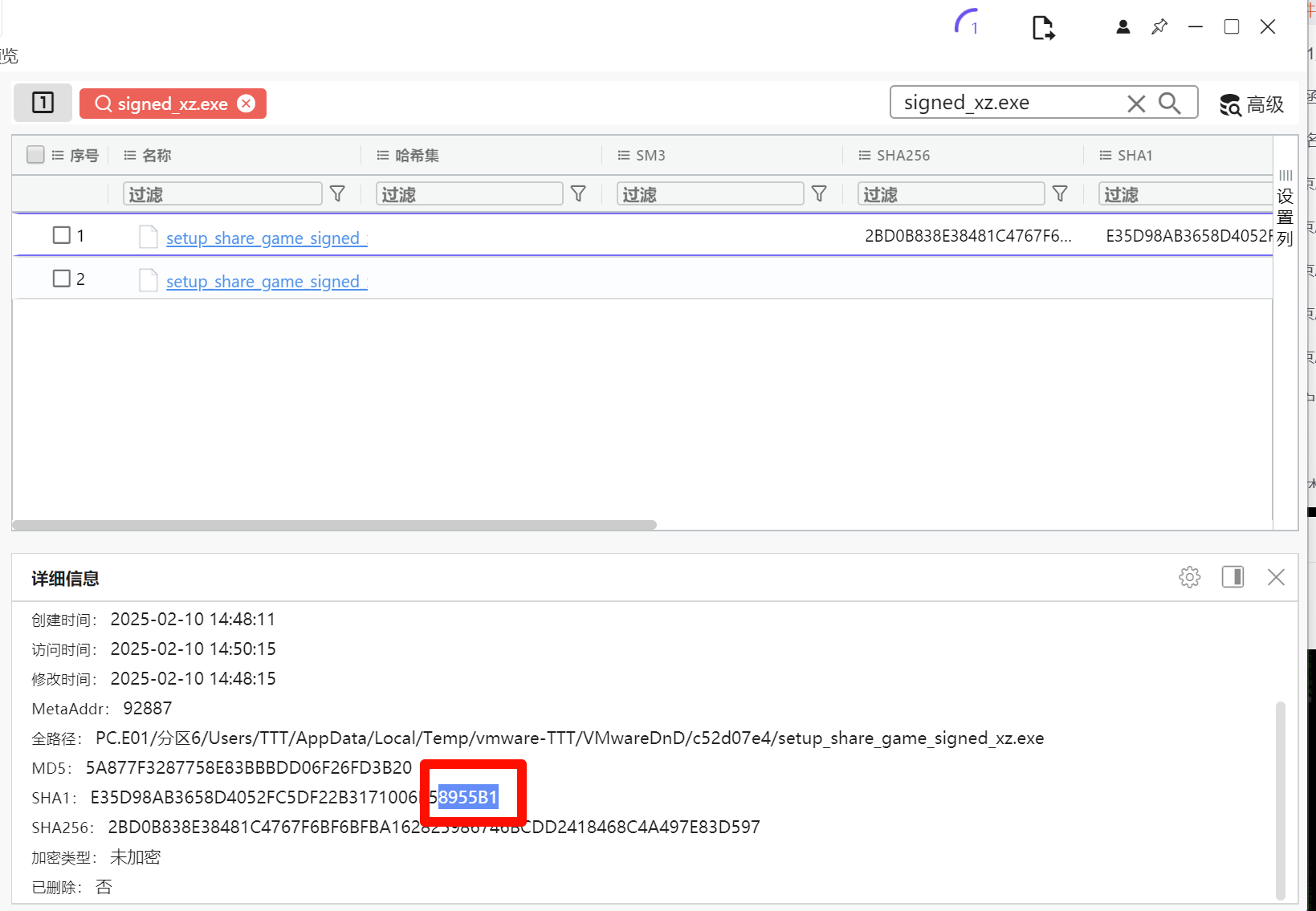Click the SM3 column header
Image resolution: width=1316 pixels, height=911 pixels.
[x=642, y=155]
